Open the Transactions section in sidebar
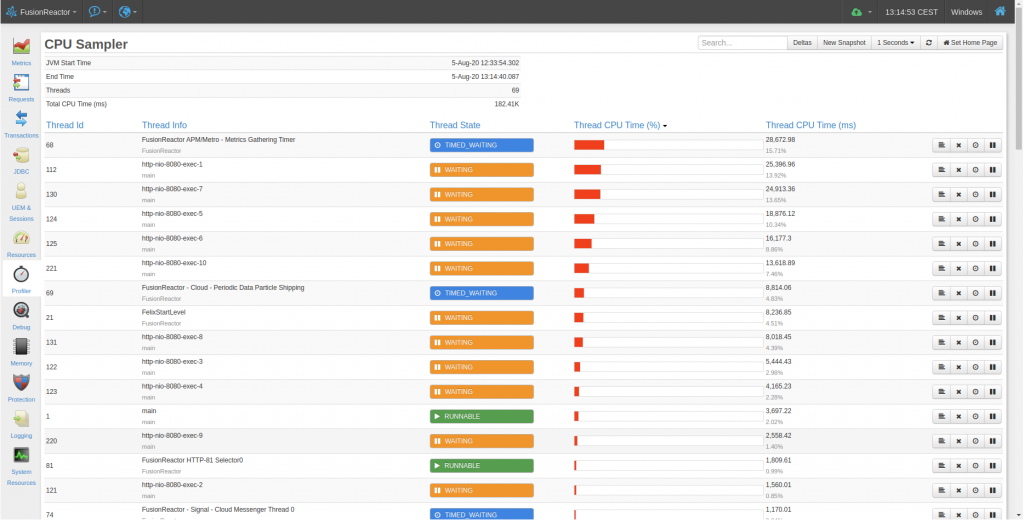Viewport: 1024px width, 520px height. coord(21,123)
